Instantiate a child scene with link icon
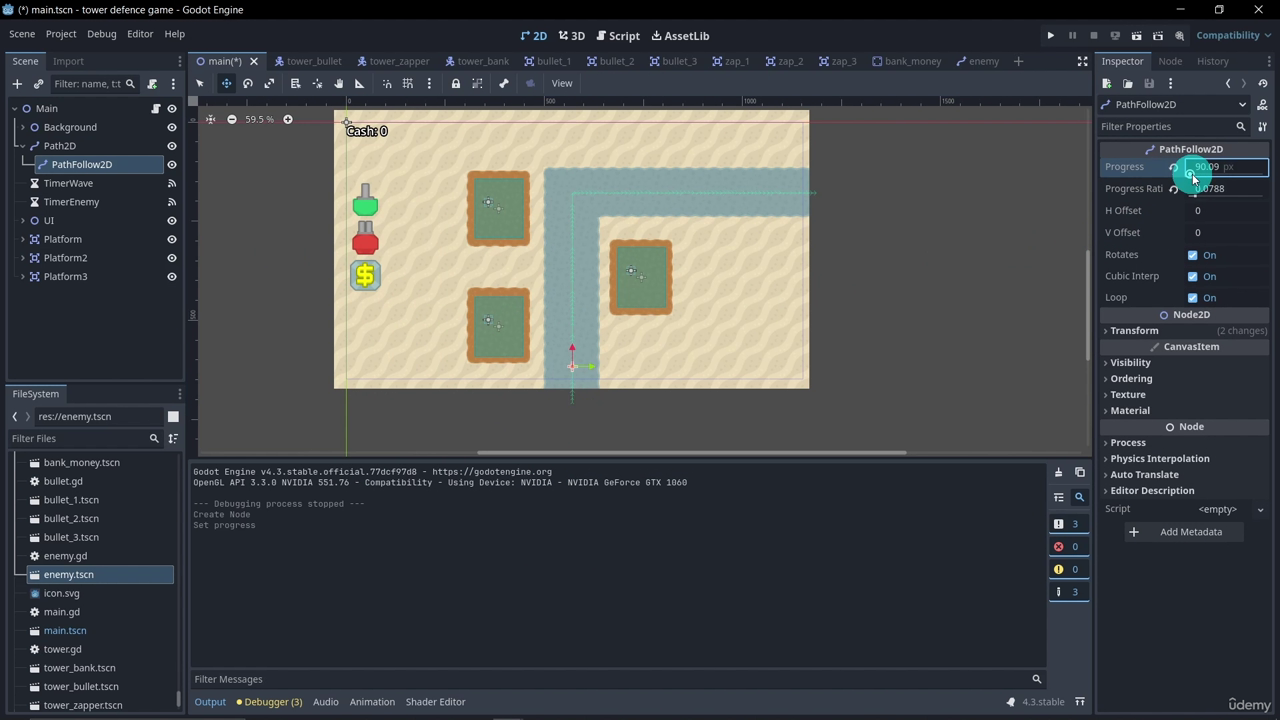Screen dimensions: 1280x720 (x=38, y=84)
